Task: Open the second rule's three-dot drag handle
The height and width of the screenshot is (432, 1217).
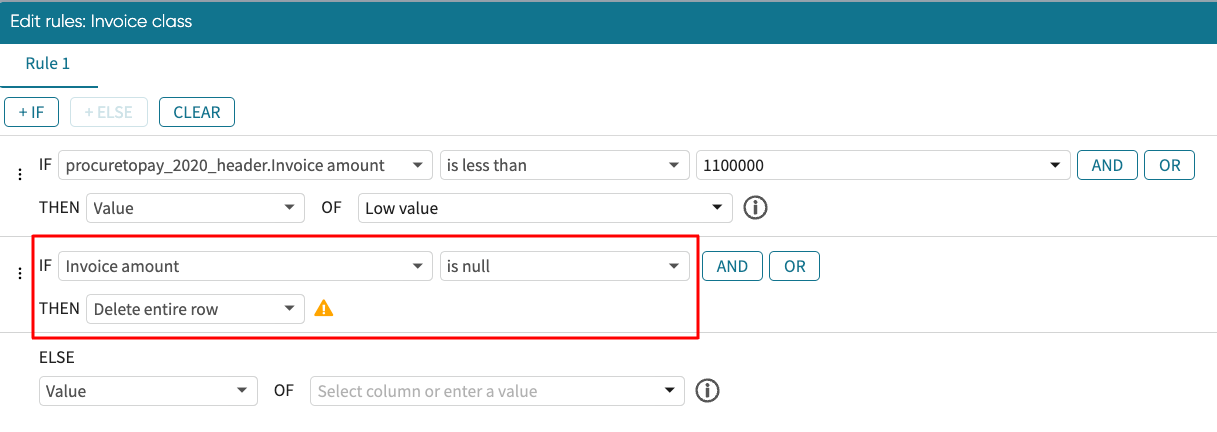Action: pyautogui.click(x=19, y=275)
